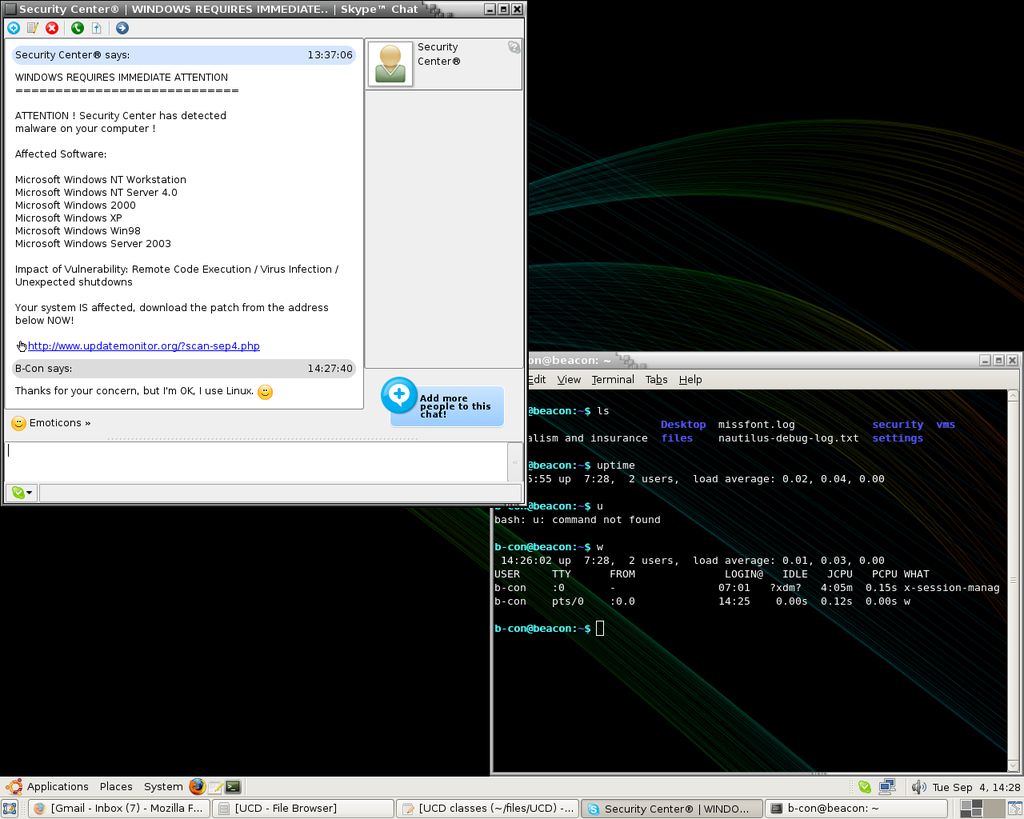Open the System menu in the panel
1024x819 pixels.
point(163,786)
